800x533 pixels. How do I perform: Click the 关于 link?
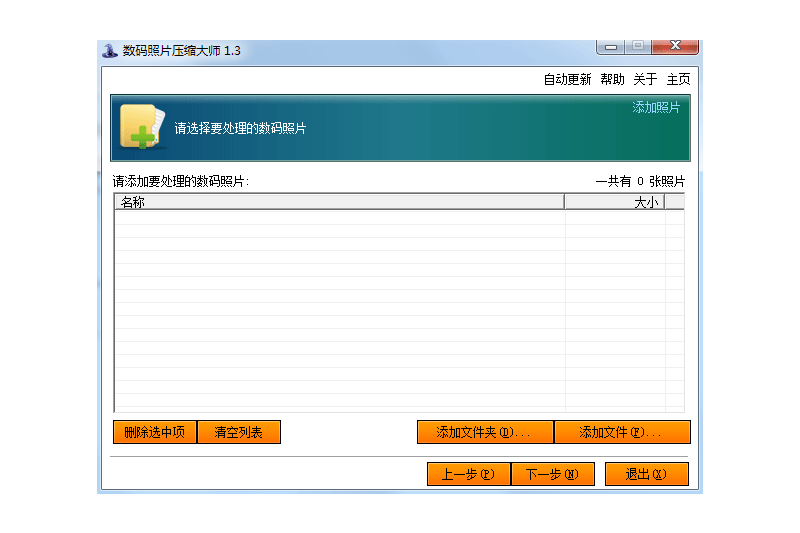pyautogui.click(x=645, y=79)
